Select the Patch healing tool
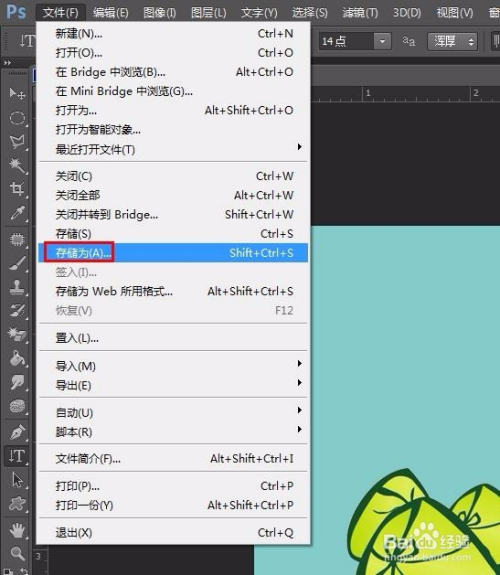Viewport: 500px width, 575px height. pos(17,239)
